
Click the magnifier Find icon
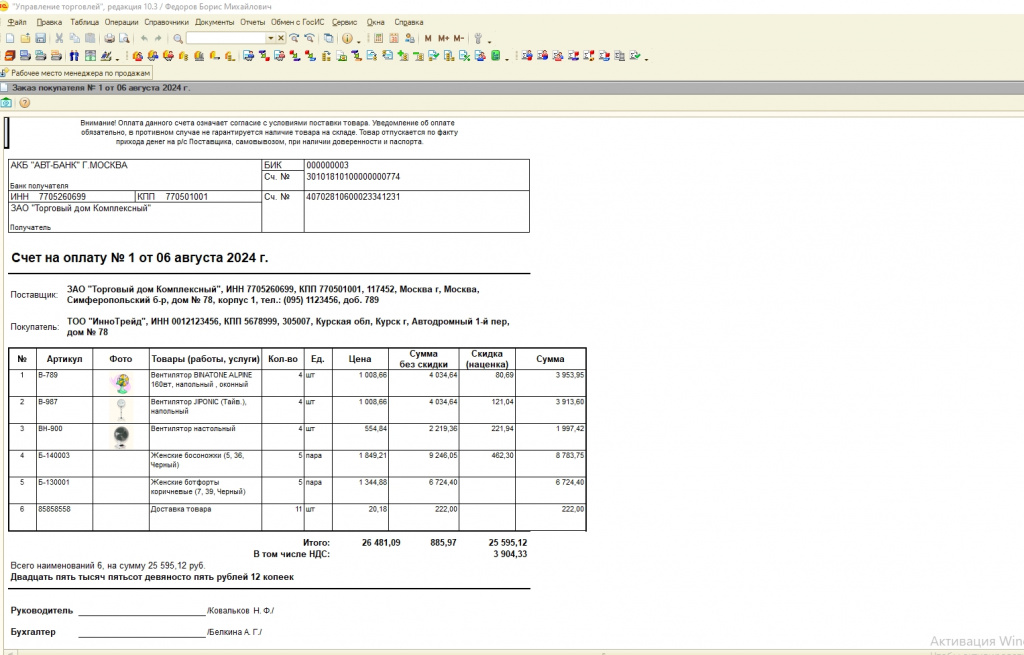tap(178, 38)
